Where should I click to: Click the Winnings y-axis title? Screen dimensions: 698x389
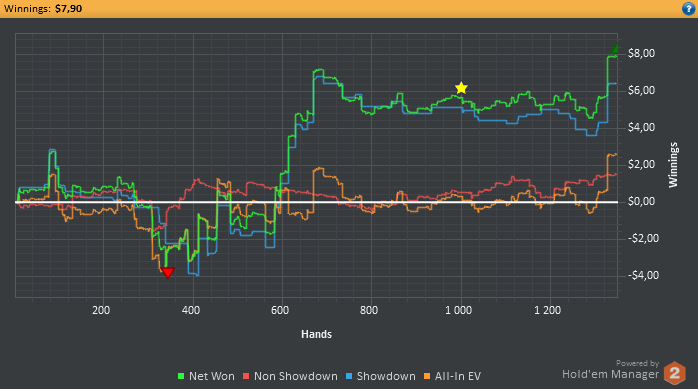673,165
